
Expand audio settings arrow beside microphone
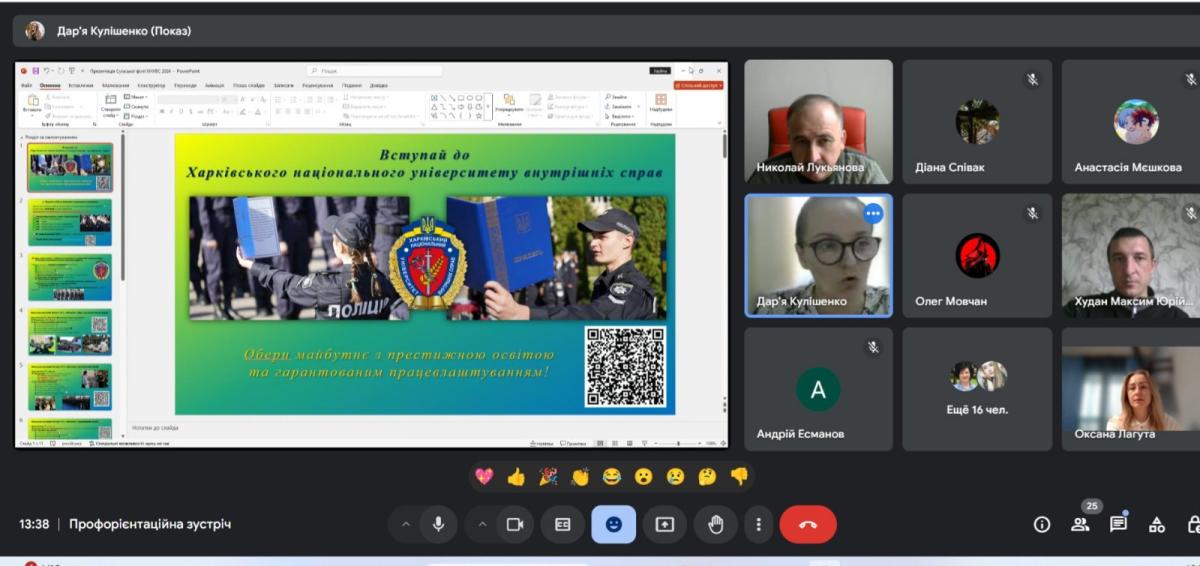pyautogui.click(x=405, y=524)
